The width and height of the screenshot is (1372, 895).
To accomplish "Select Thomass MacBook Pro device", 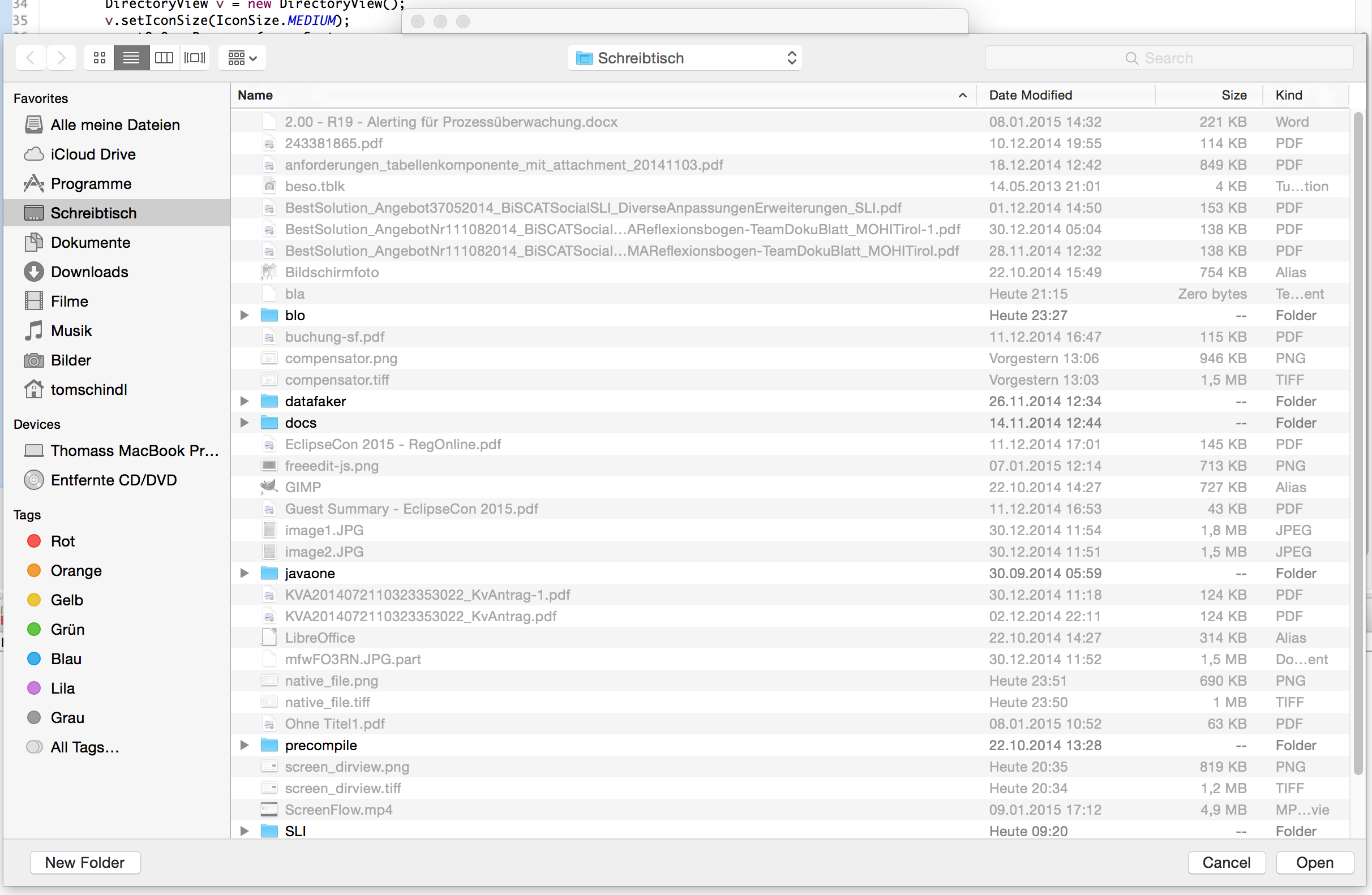I will click(x=115, y=451).
